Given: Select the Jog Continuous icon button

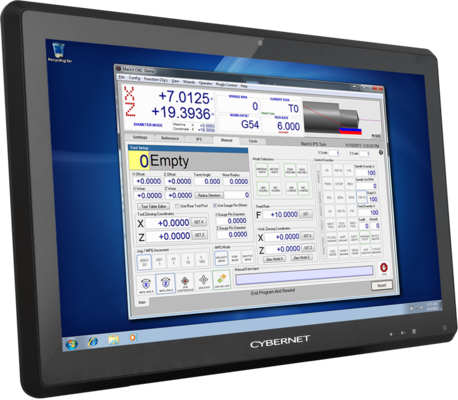Looking at the screenshot, I should click(x=185, y=283).
